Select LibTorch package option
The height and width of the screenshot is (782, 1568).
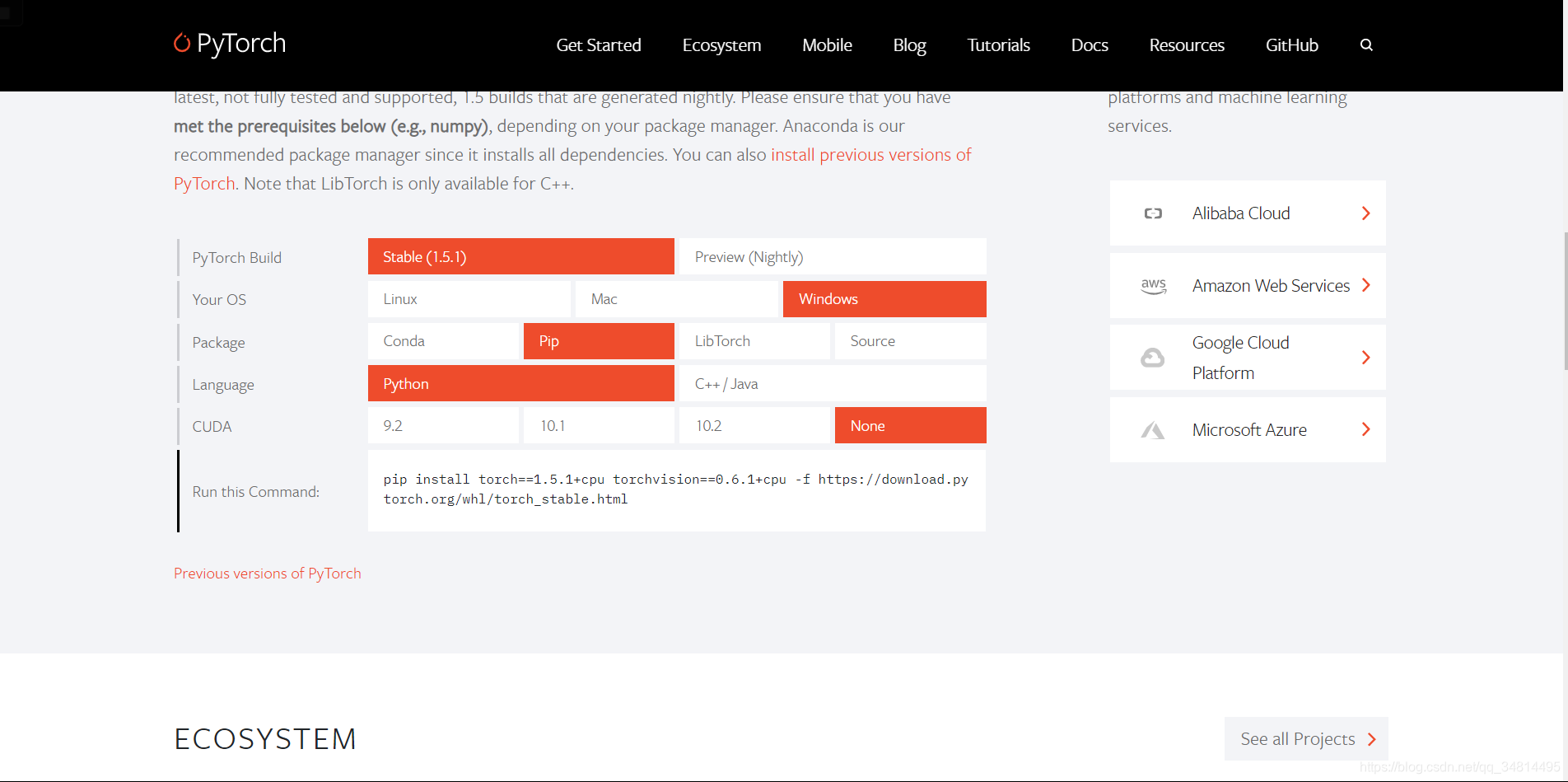coord(754,341)
